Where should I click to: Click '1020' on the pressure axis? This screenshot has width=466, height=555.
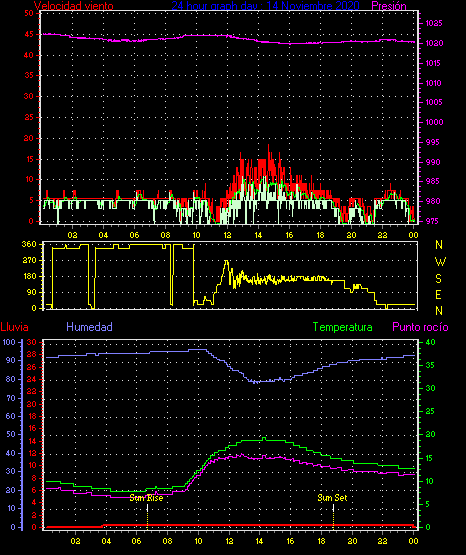pos(434,43)
